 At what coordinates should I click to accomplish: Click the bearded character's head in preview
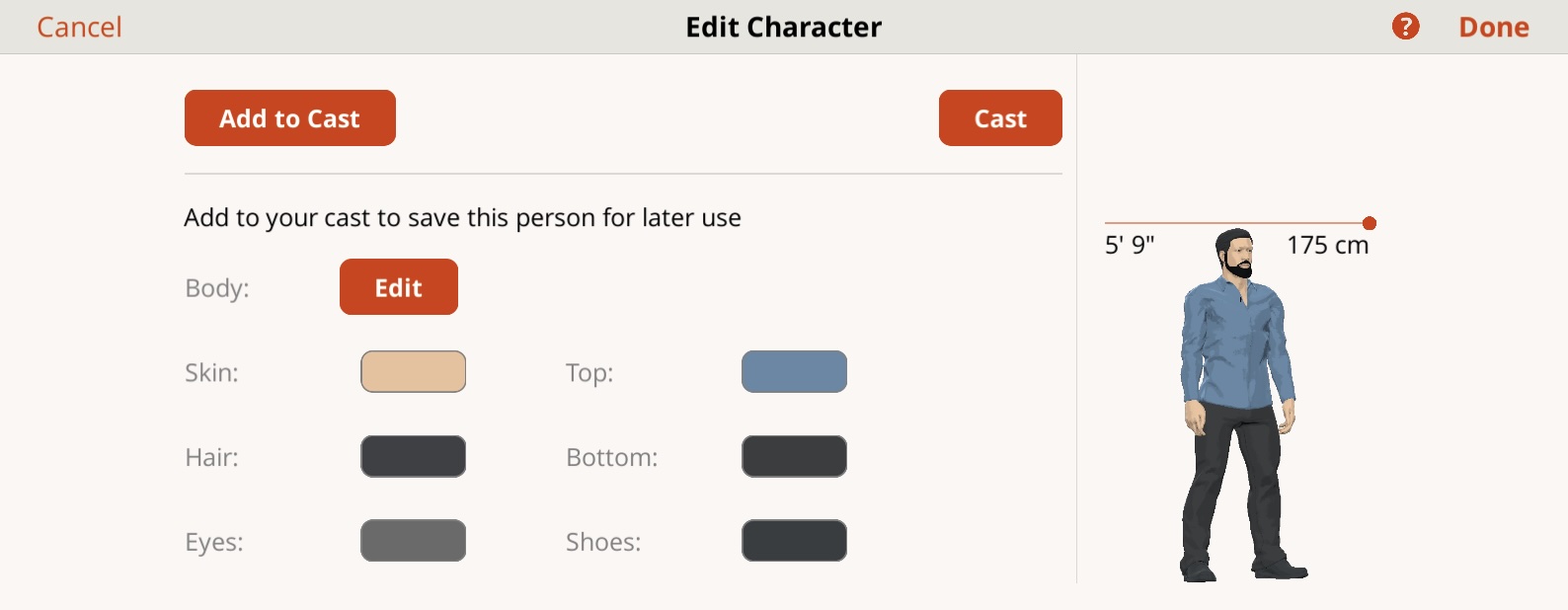click(x=1235, y=253)
